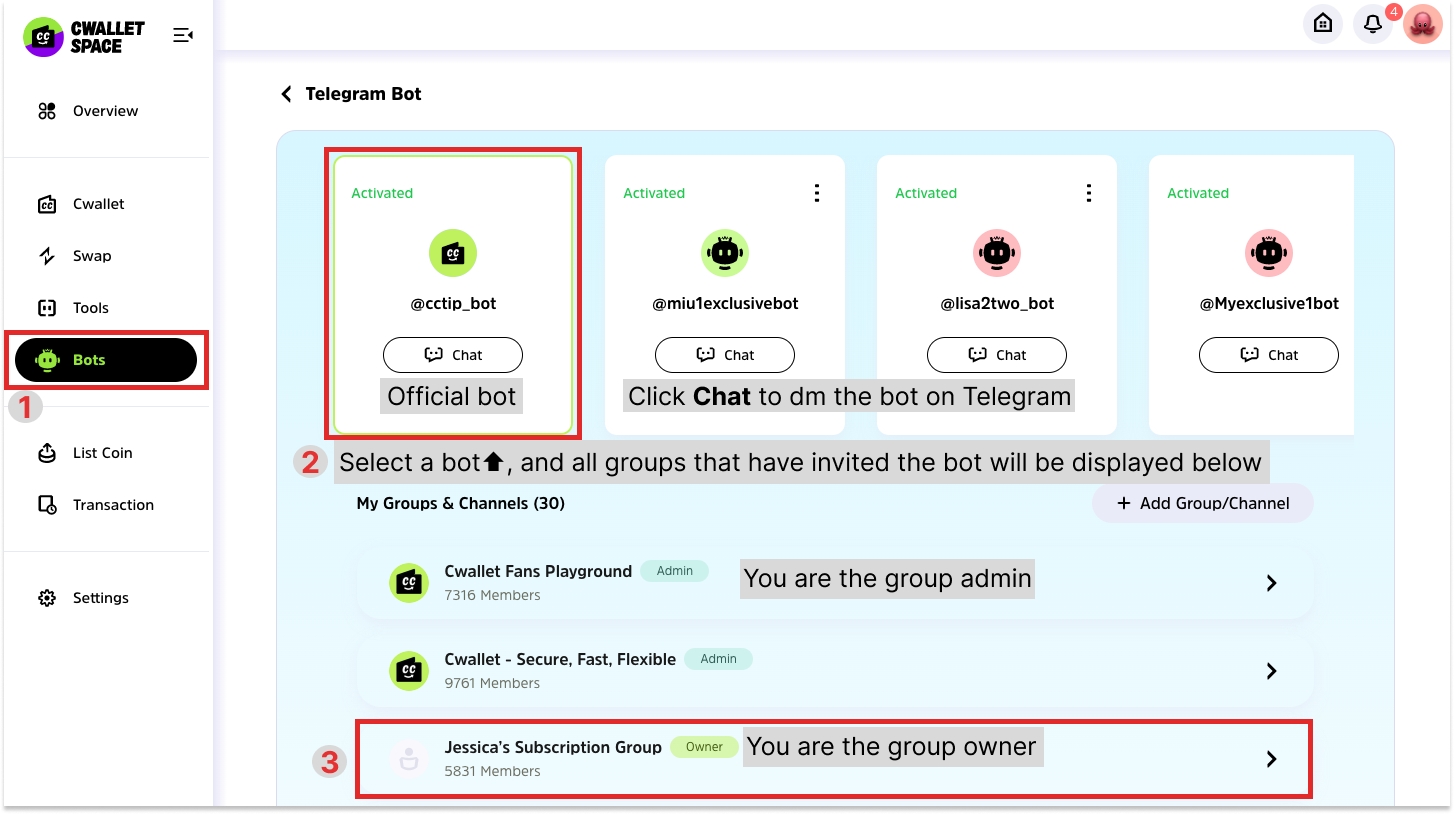Open options menu for @lisa2two_bot
Image resolution: width=1454 pixels, height=814 pixels.
click(x=1089, y=193)
